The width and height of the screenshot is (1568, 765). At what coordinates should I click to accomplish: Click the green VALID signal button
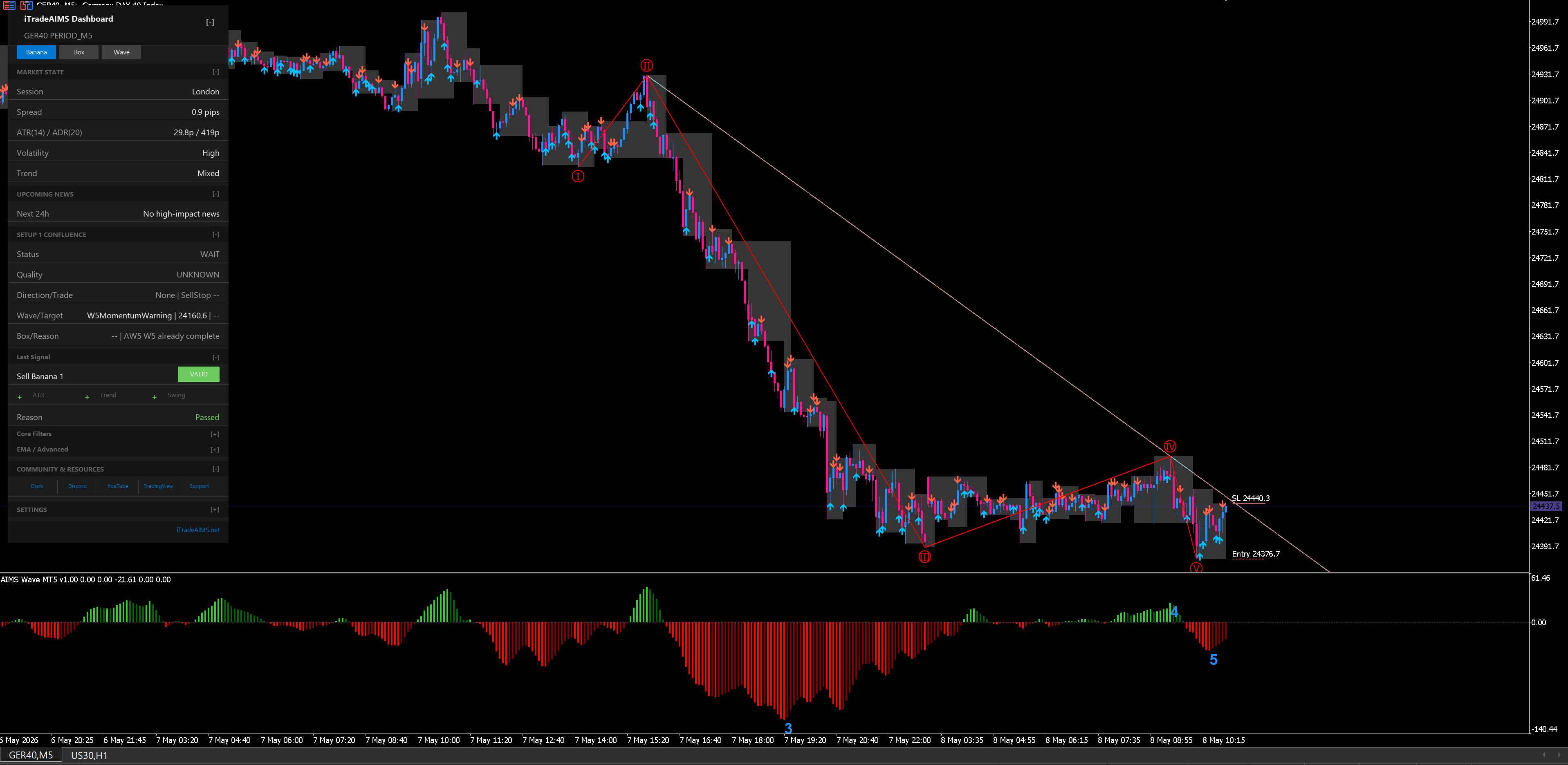pyautogui.click(x=198, y=374)
